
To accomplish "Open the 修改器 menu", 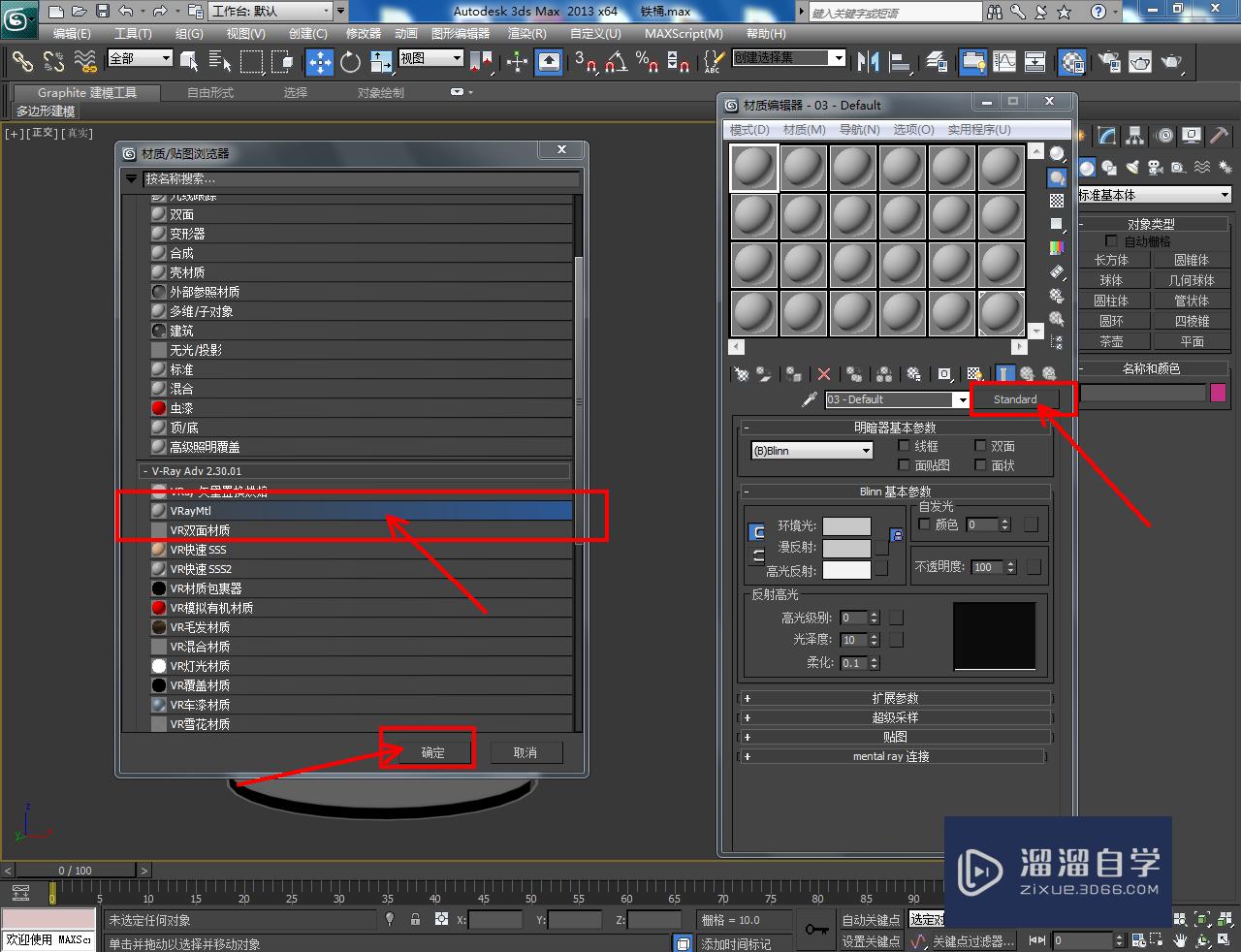I will click(364, 33).
